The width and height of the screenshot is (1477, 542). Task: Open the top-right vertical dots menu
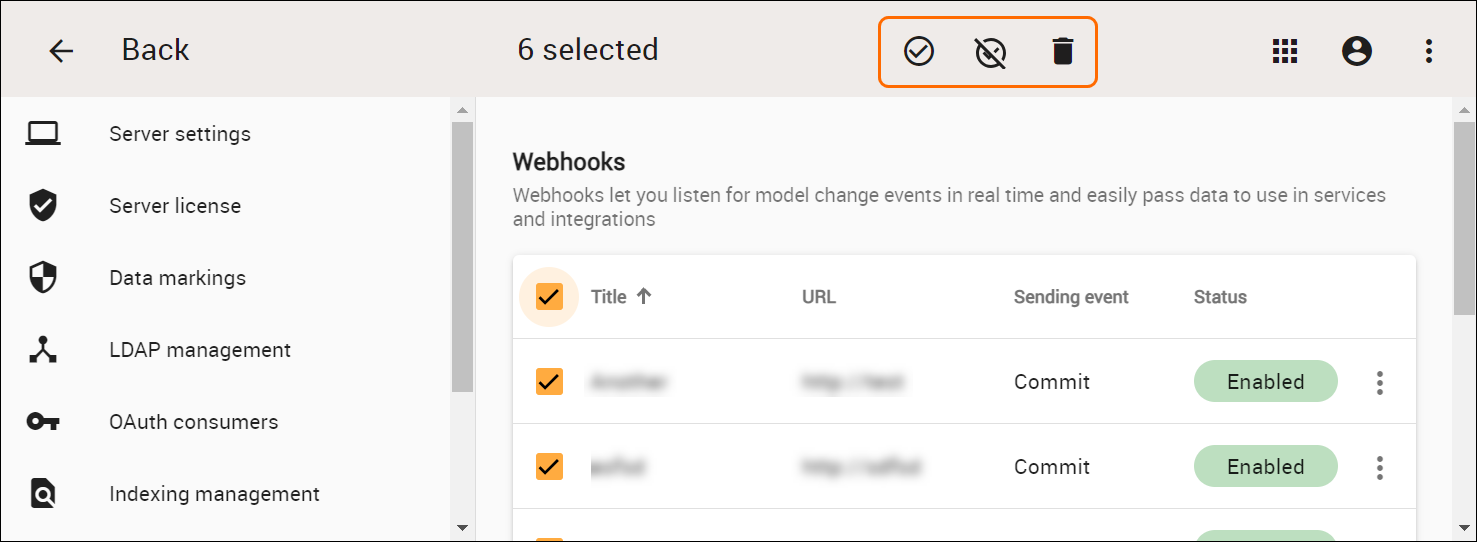click(x=1429, y=51)
